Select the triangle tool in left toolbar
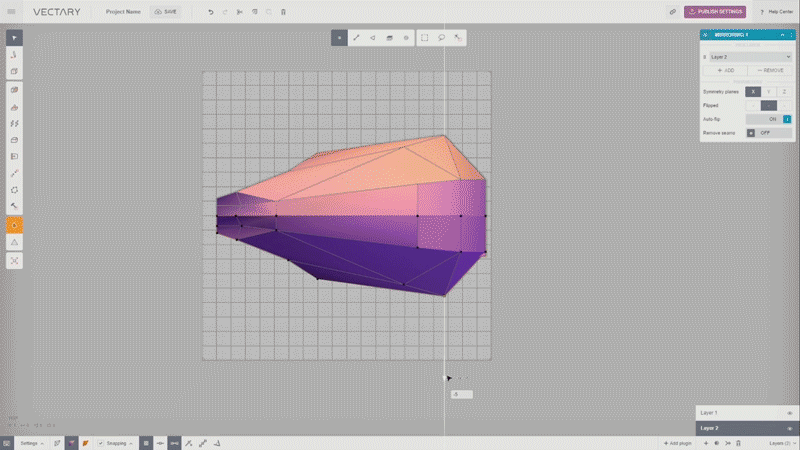Screen dimensions: 800x450 pos(14,242)
